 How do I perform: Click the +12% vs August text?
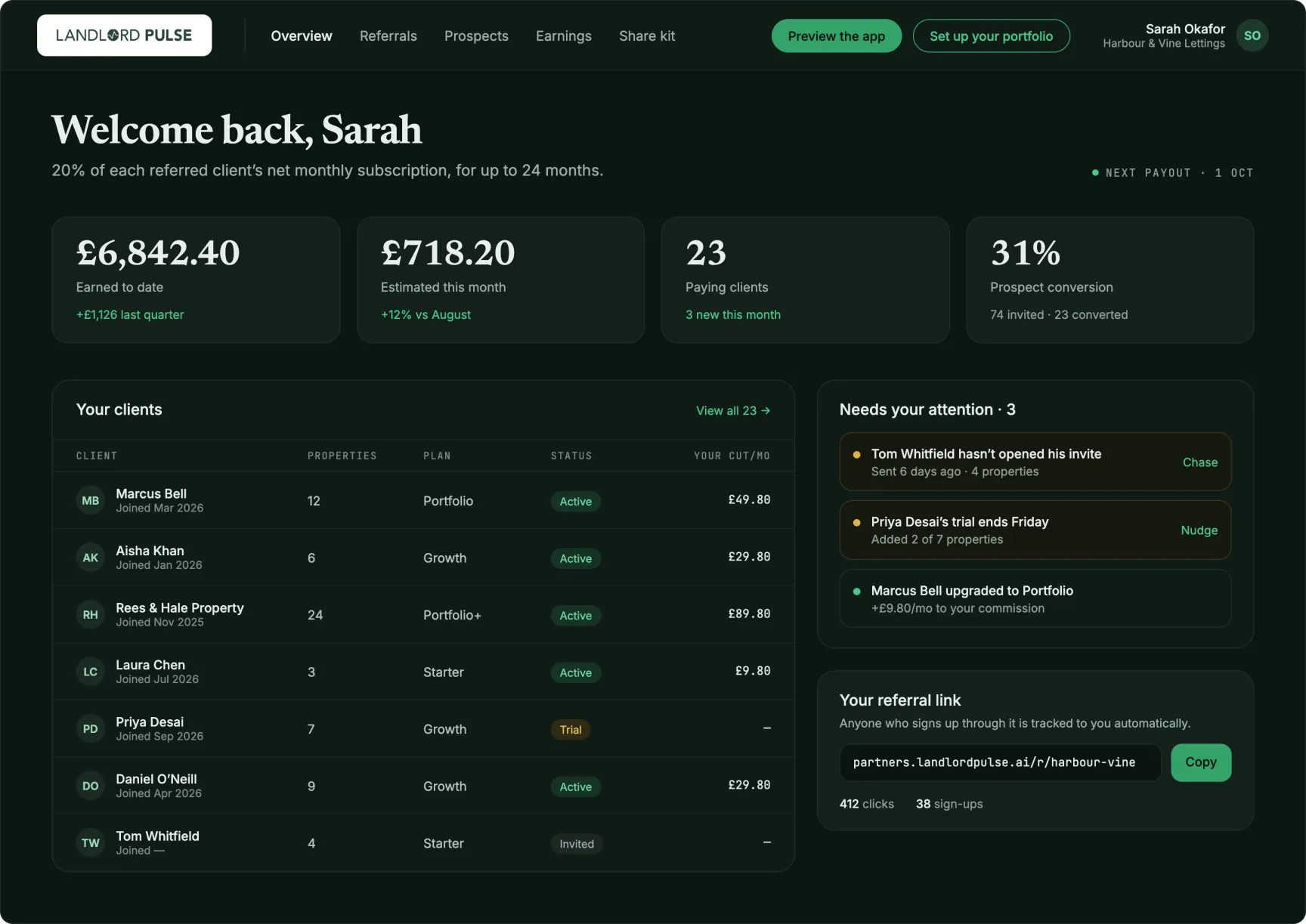(x=426, y=314)
